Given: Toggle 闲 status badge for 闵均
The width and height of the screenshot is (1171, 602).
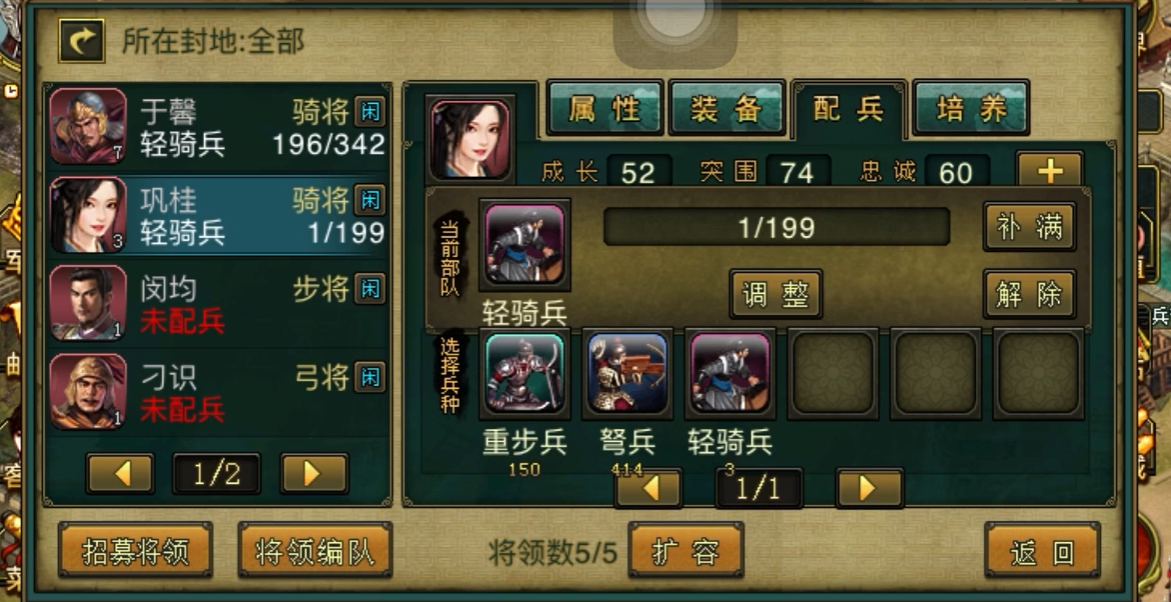Looking at the screenshot, I should [x=370, y=289].
